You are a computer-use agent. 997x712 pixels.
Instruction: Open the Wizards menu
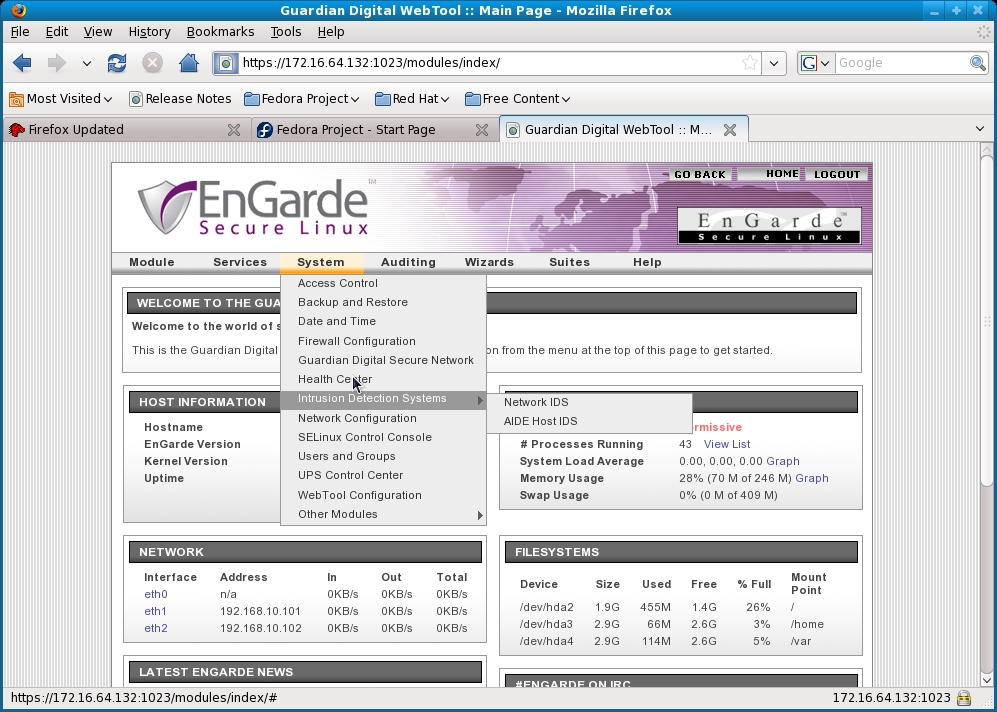[489, 262]
